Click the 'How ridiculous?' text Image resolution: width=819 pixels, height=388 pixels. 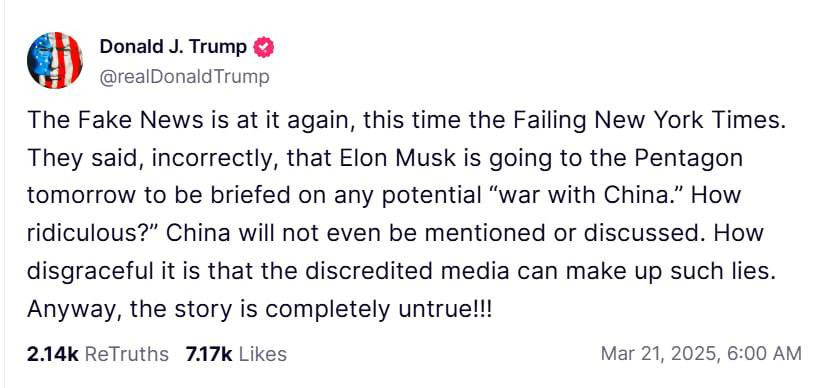coord(384,214)
